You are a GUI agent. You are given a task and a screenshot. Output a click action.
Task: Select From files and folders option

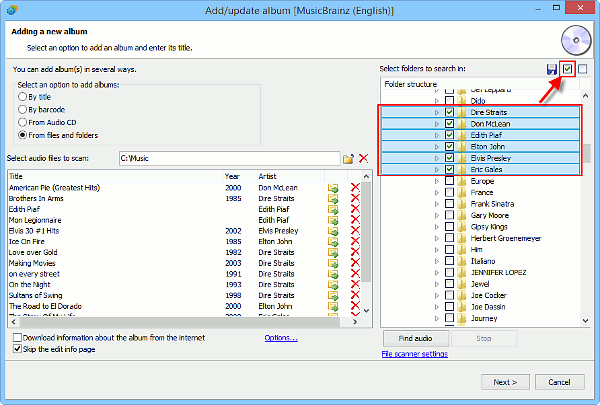[x=23, y=135]
